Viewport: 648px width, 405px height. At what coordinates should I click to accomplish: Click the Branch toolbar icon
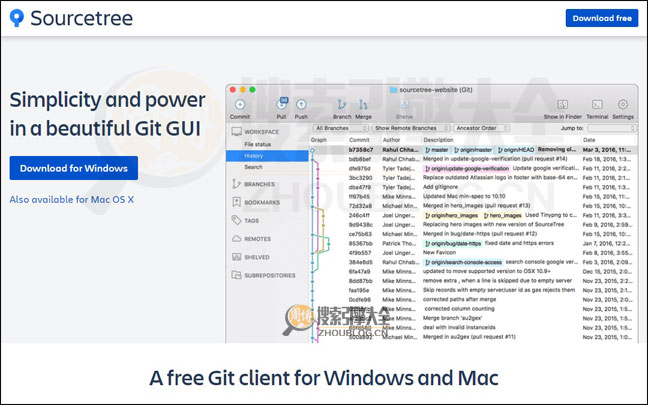coord(342,104)
